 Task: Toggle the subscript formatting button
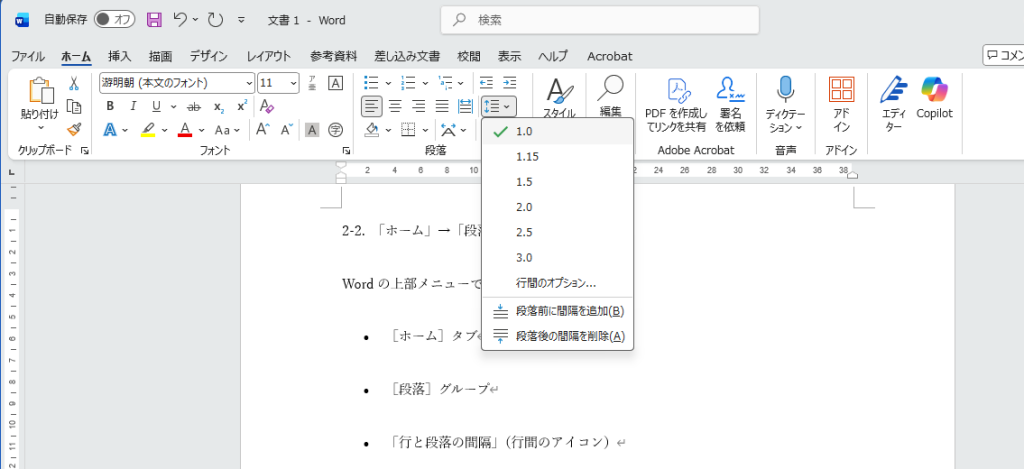click(x=218, y=106)
